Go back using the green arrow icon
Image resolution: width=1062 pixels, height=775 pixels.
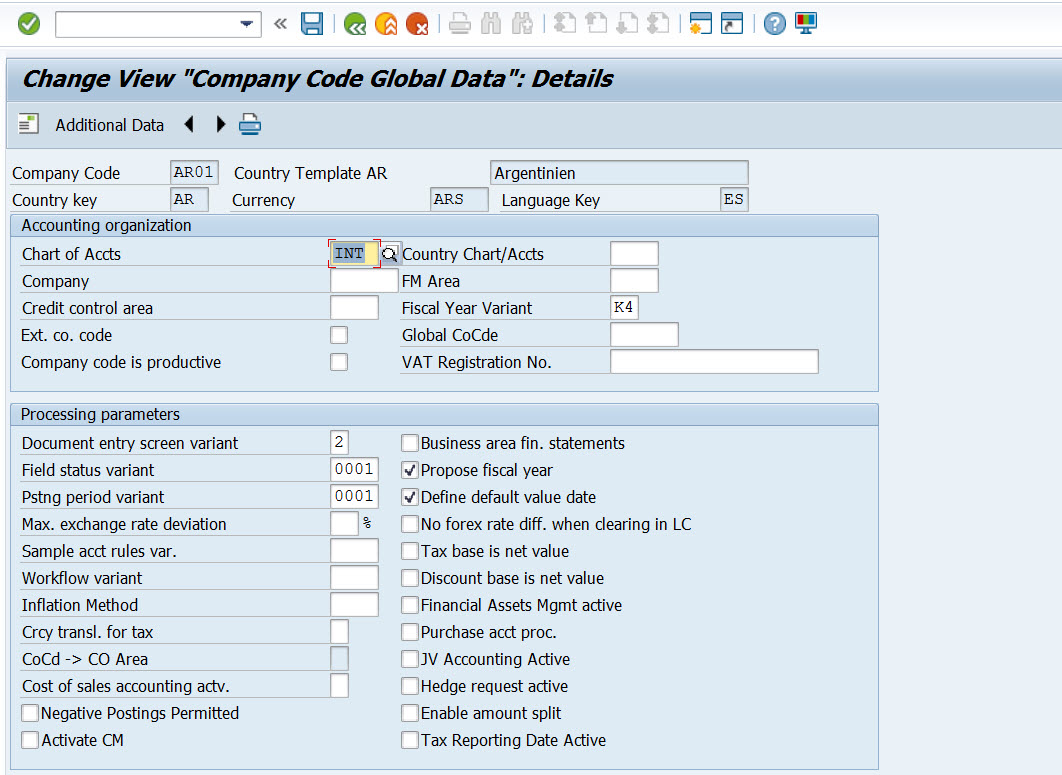pyautogui.click(x=354, y=23)
